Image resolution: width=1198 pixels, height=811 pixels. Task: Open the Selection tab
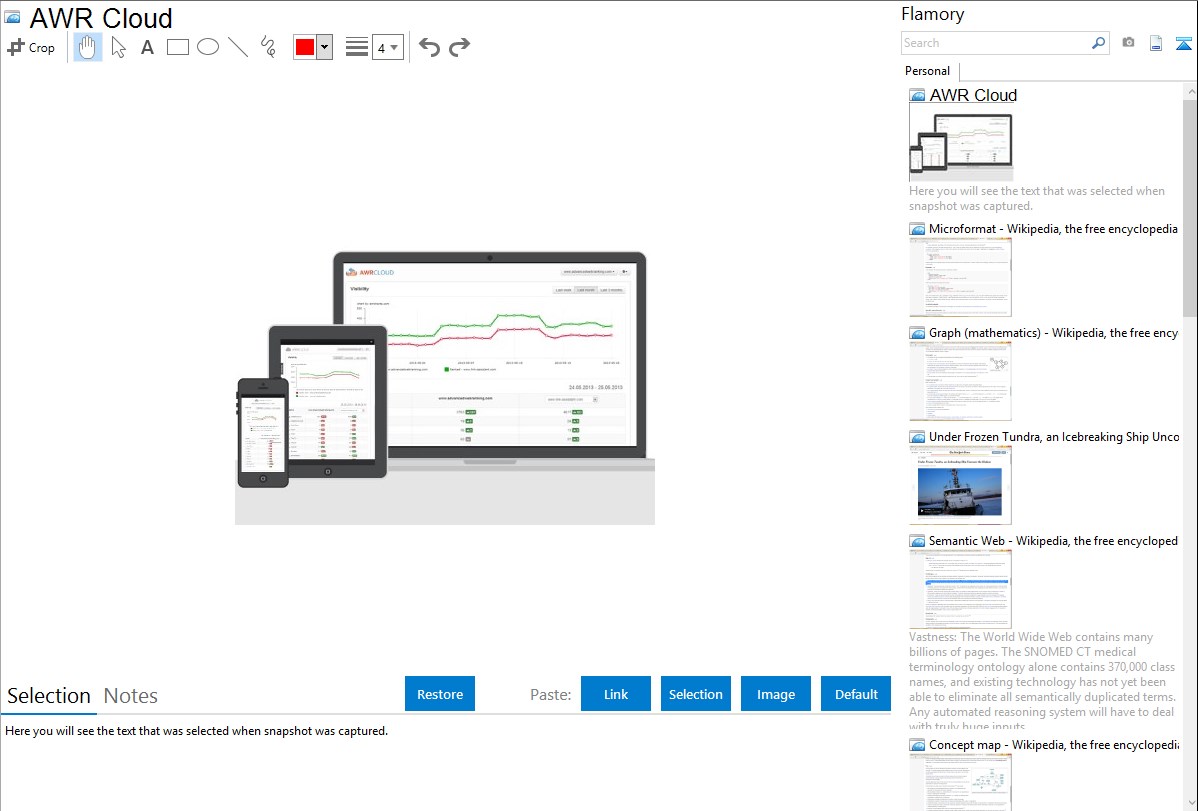point(49,696)
